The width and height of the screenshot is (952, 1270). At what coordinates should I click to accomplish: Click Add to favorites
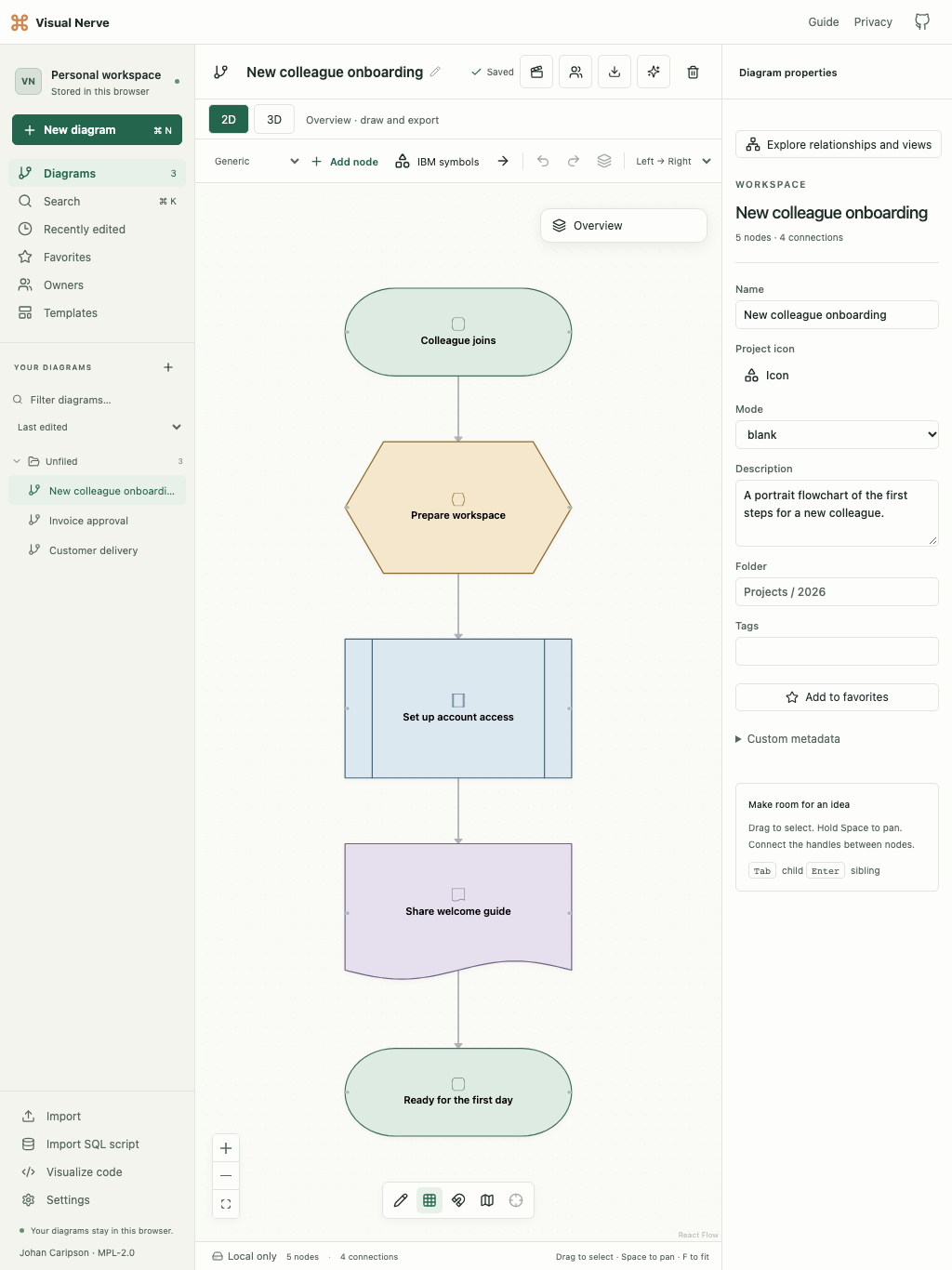coord(837,697)
